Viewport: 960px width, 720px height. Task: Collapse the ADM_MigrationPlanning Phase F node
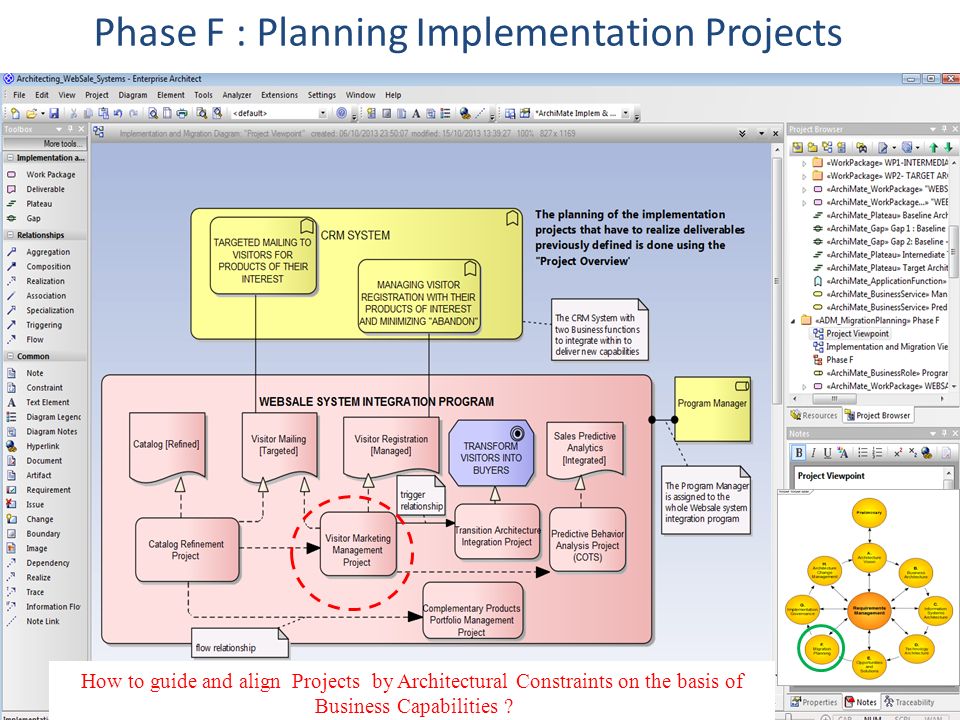[x=794, y=321]
